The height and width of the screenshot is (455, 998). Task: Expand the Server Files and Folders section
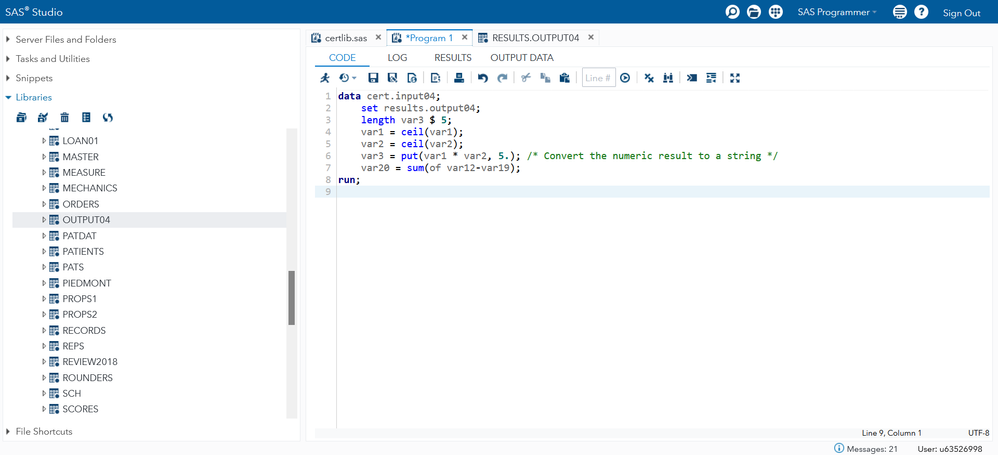[x=9, y=40]
